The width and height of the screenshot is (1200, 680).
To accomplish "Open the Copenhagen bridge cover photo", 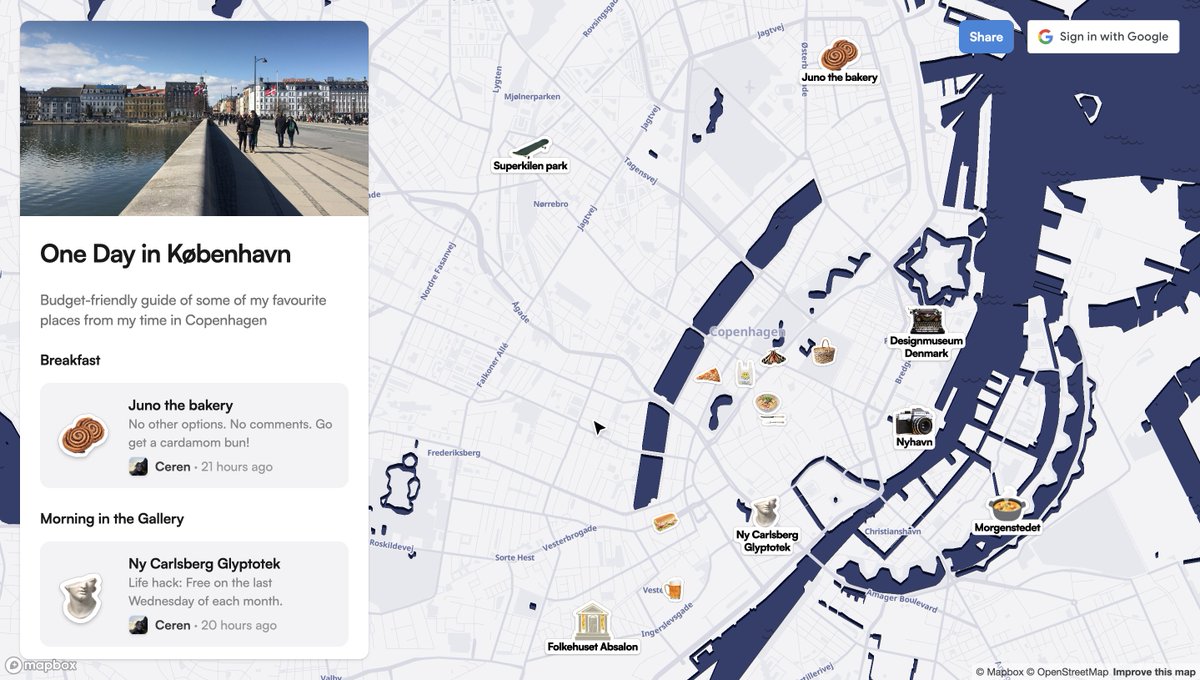I will click(194, 118).
